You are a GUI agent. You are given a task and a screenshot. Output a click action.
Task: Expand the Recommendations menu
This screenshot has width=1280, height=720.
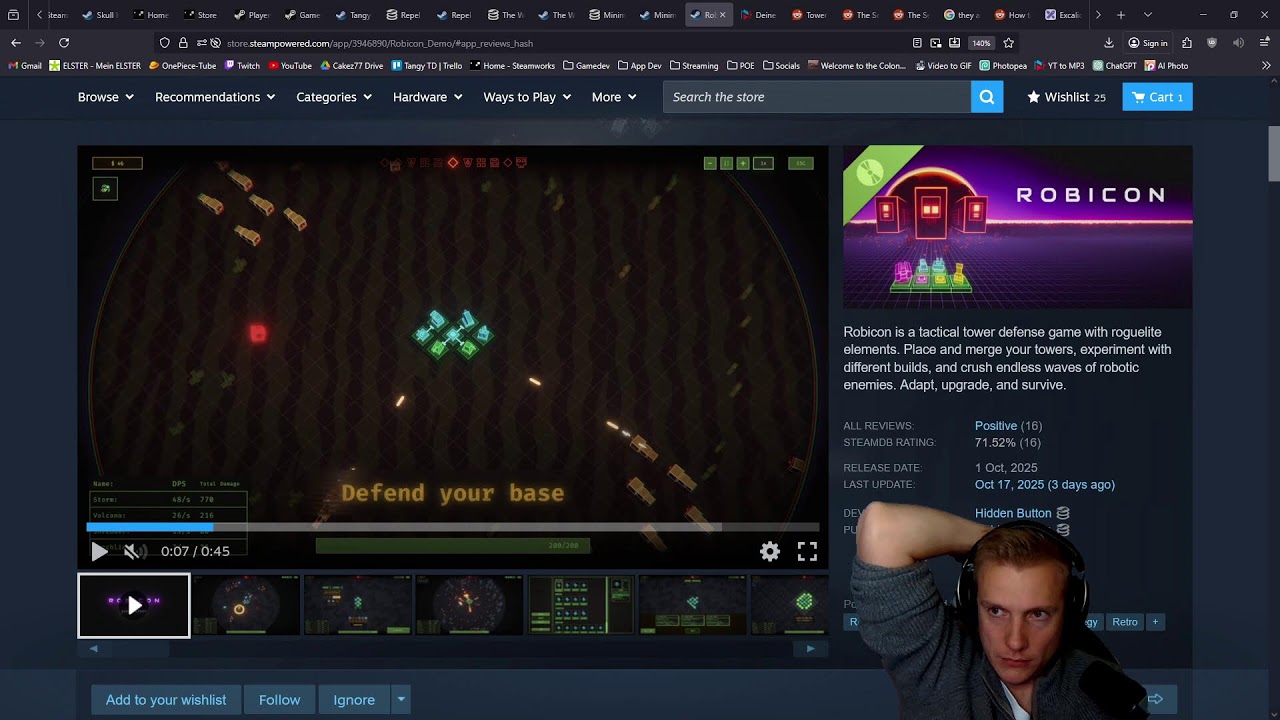(x=215, y=97)
